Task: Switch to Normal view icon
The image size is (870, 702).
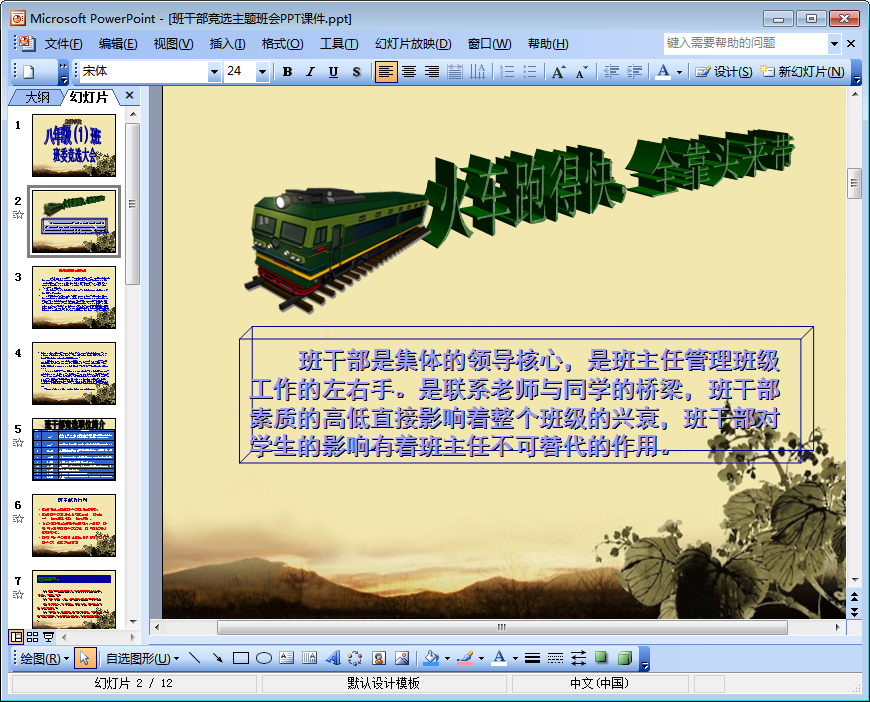Action: [x=17, y=637]
